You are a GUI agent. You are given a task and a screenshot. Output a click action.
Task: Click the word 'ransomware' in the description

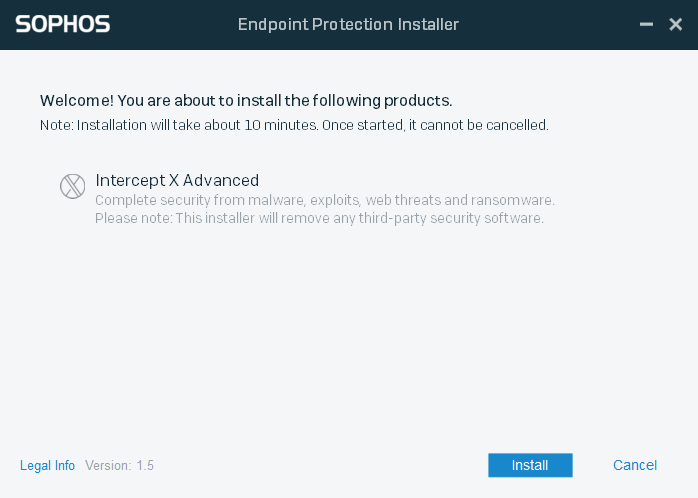(x=514, y=201)
